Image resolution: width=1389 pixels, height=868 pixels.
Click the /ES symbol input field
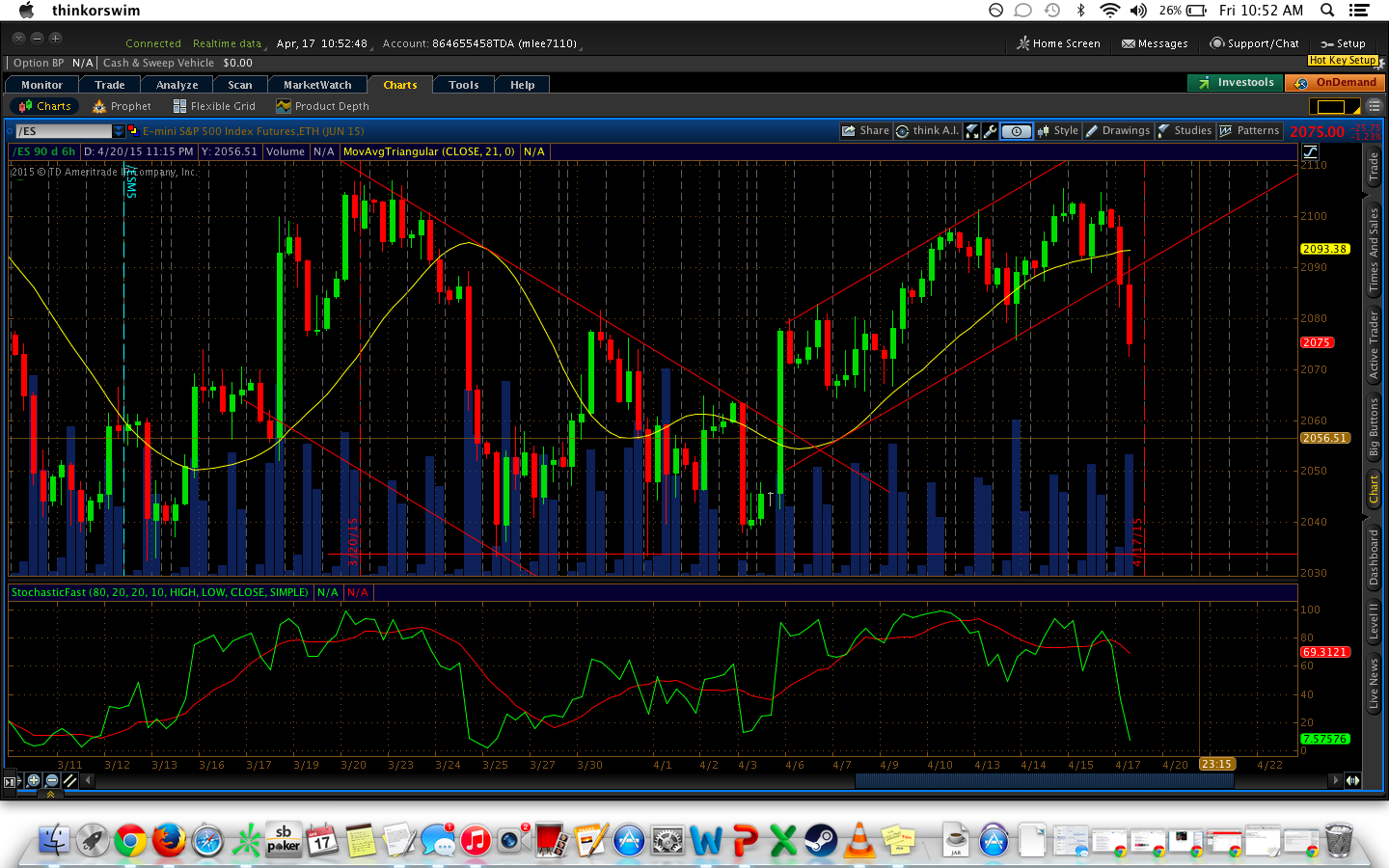[64, 131]
